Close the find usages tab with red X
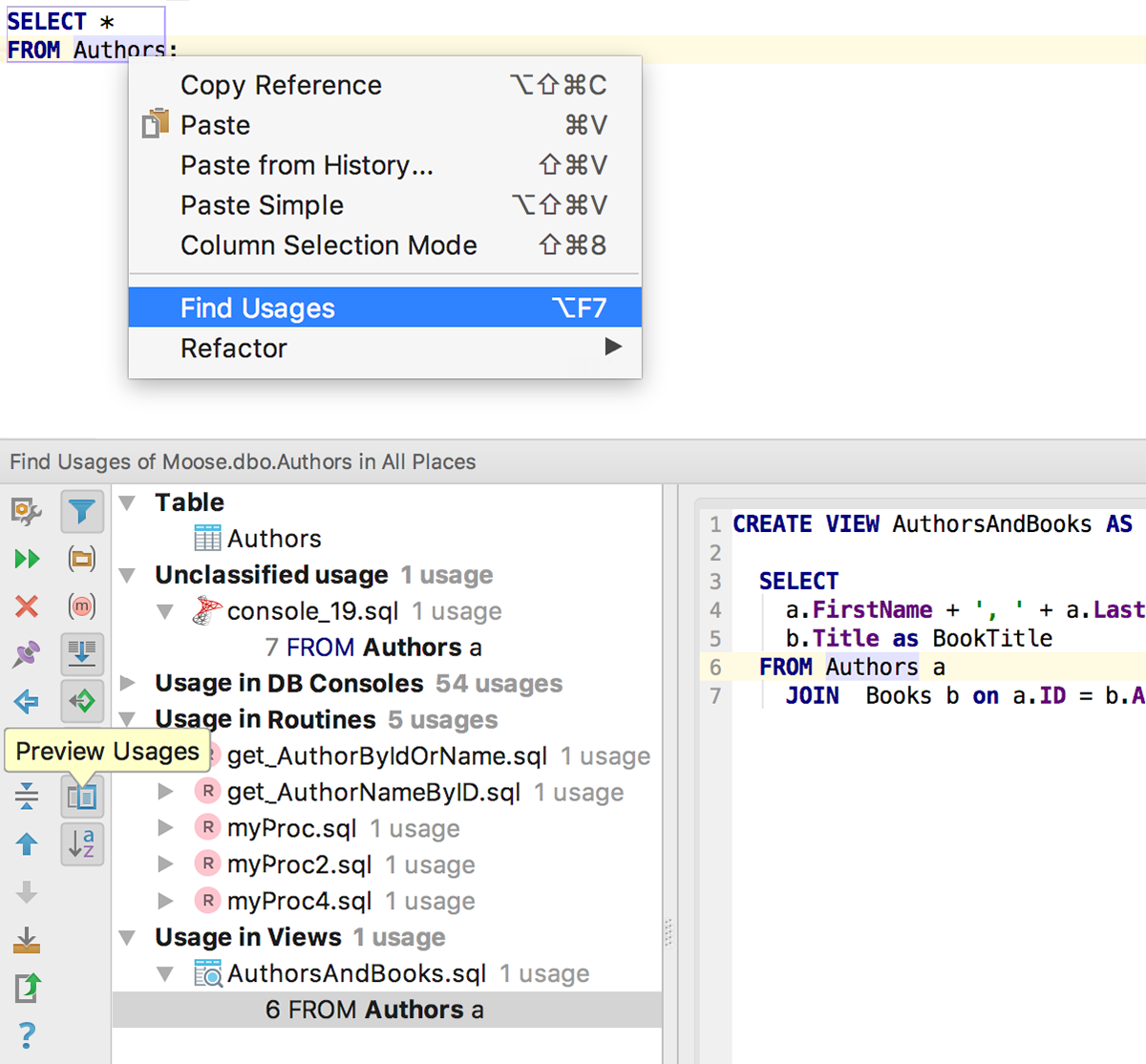1146x1064 pixels. tap(27, 606)
